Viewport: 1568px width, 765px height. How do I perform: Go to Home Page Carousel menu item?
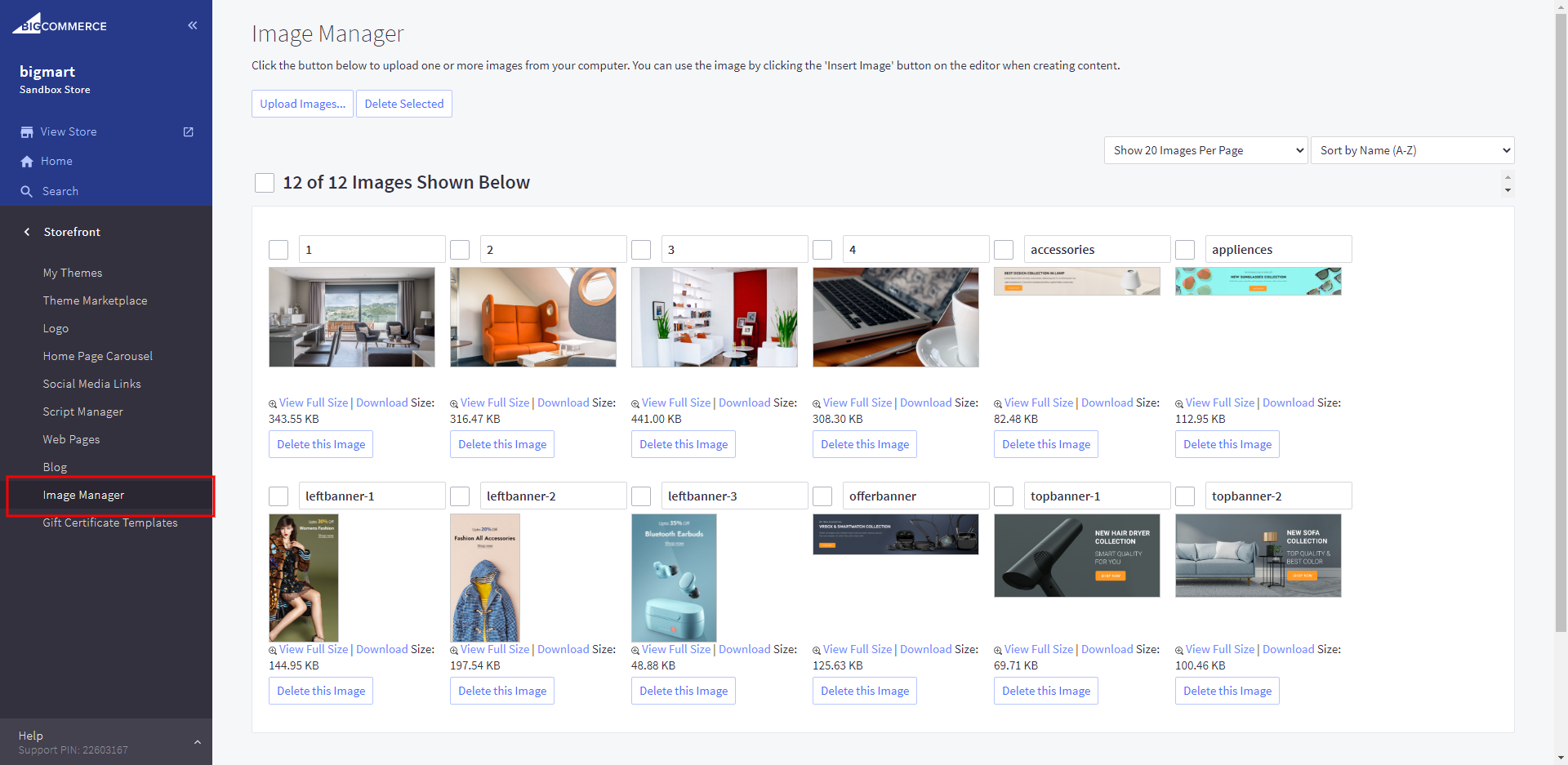click(x=97, y=356)
